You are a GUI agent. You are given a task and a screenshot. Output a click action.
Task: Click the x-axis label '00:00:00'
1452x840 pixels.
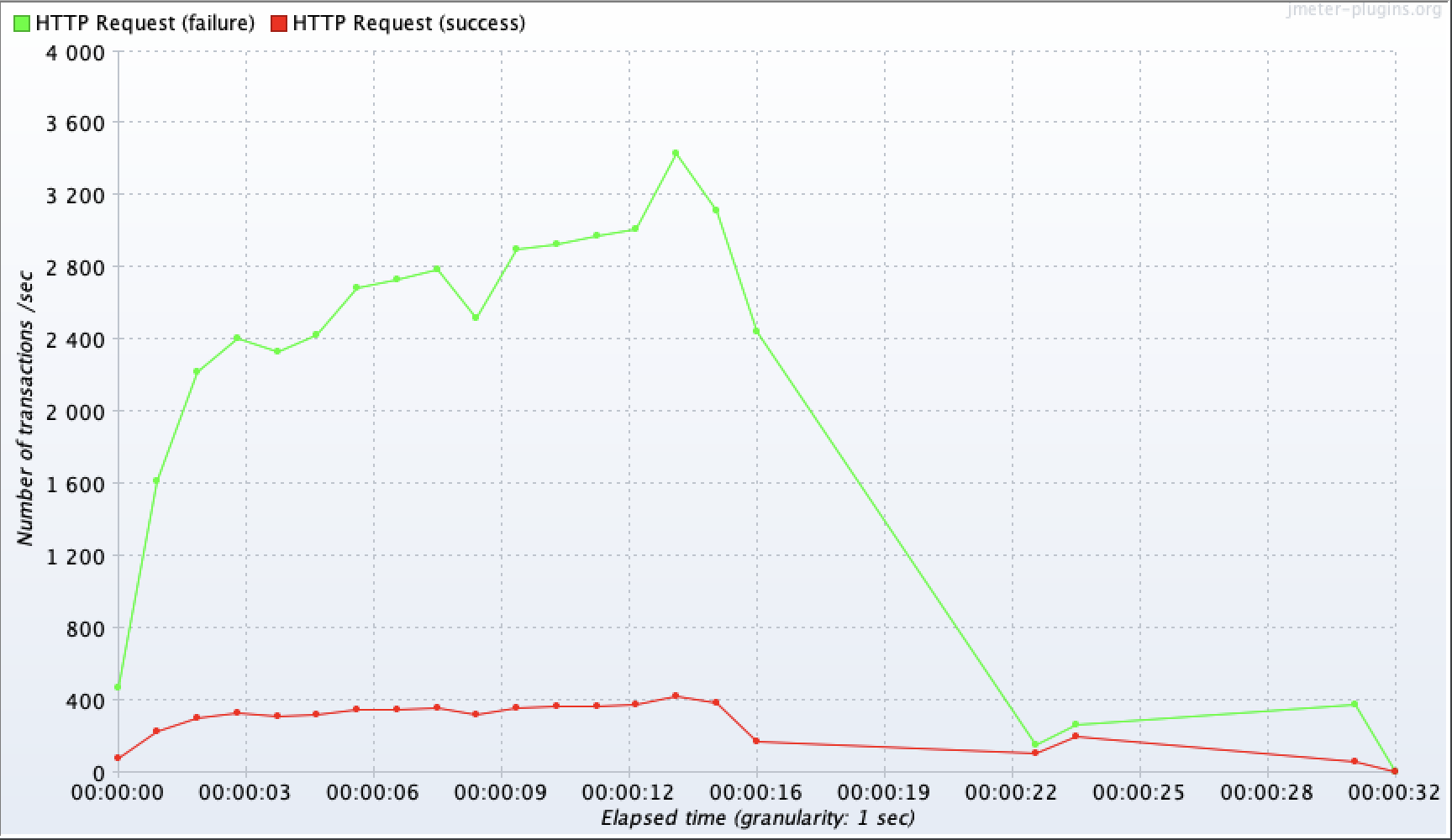pos(118,793)
